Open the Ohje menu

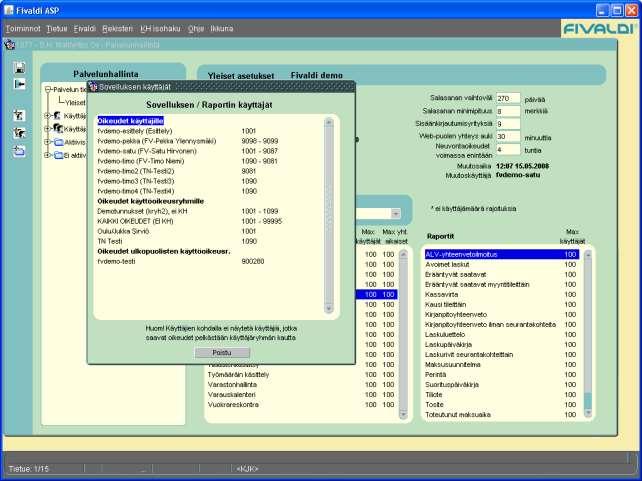pyautogui.click(x=196, y=29)
